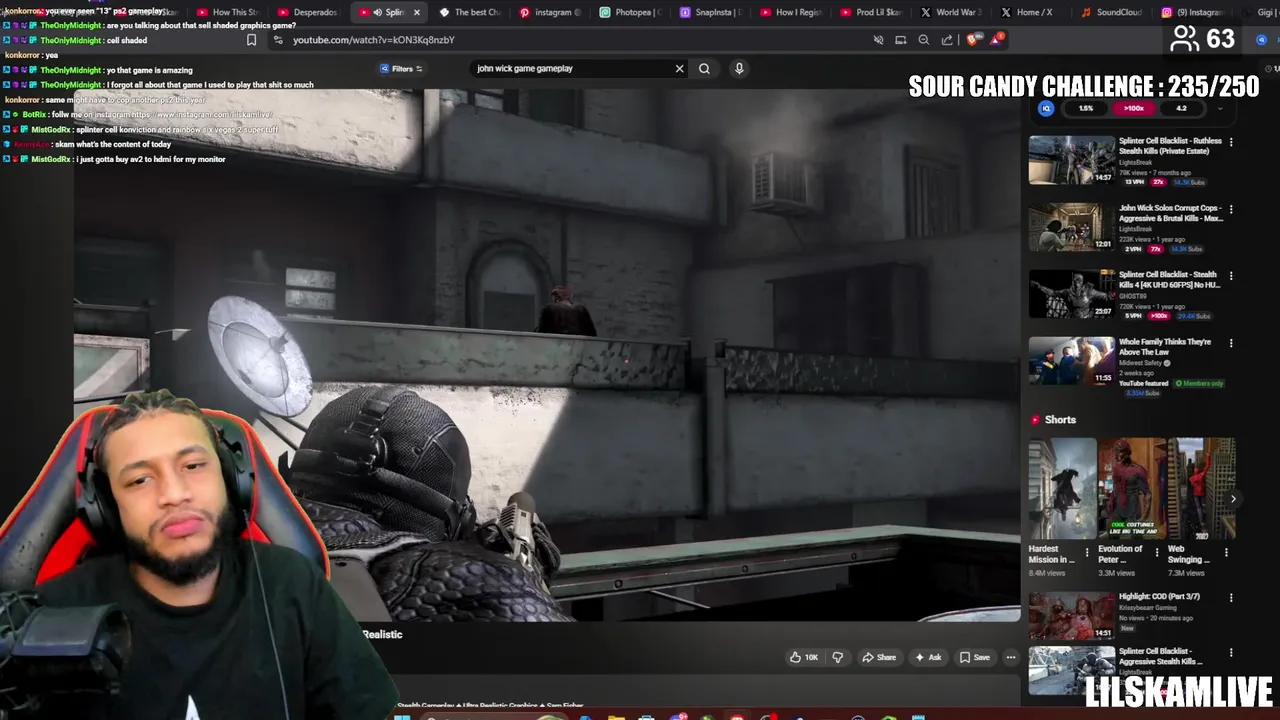1280x720 pixels.
Task: Switch to the Desperados tab
Action: 307,12
